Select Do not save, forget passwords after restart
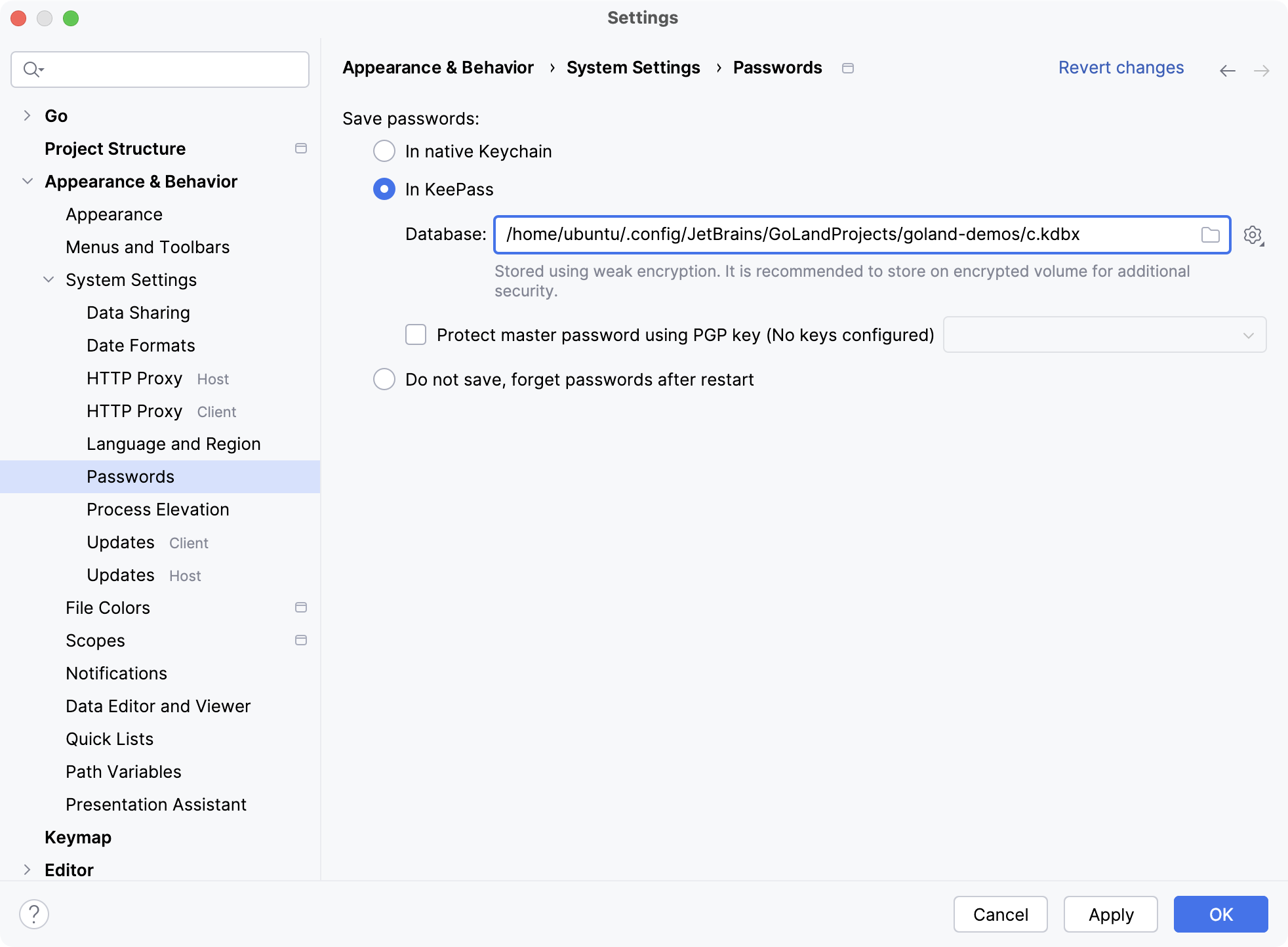 click(384, 379)
